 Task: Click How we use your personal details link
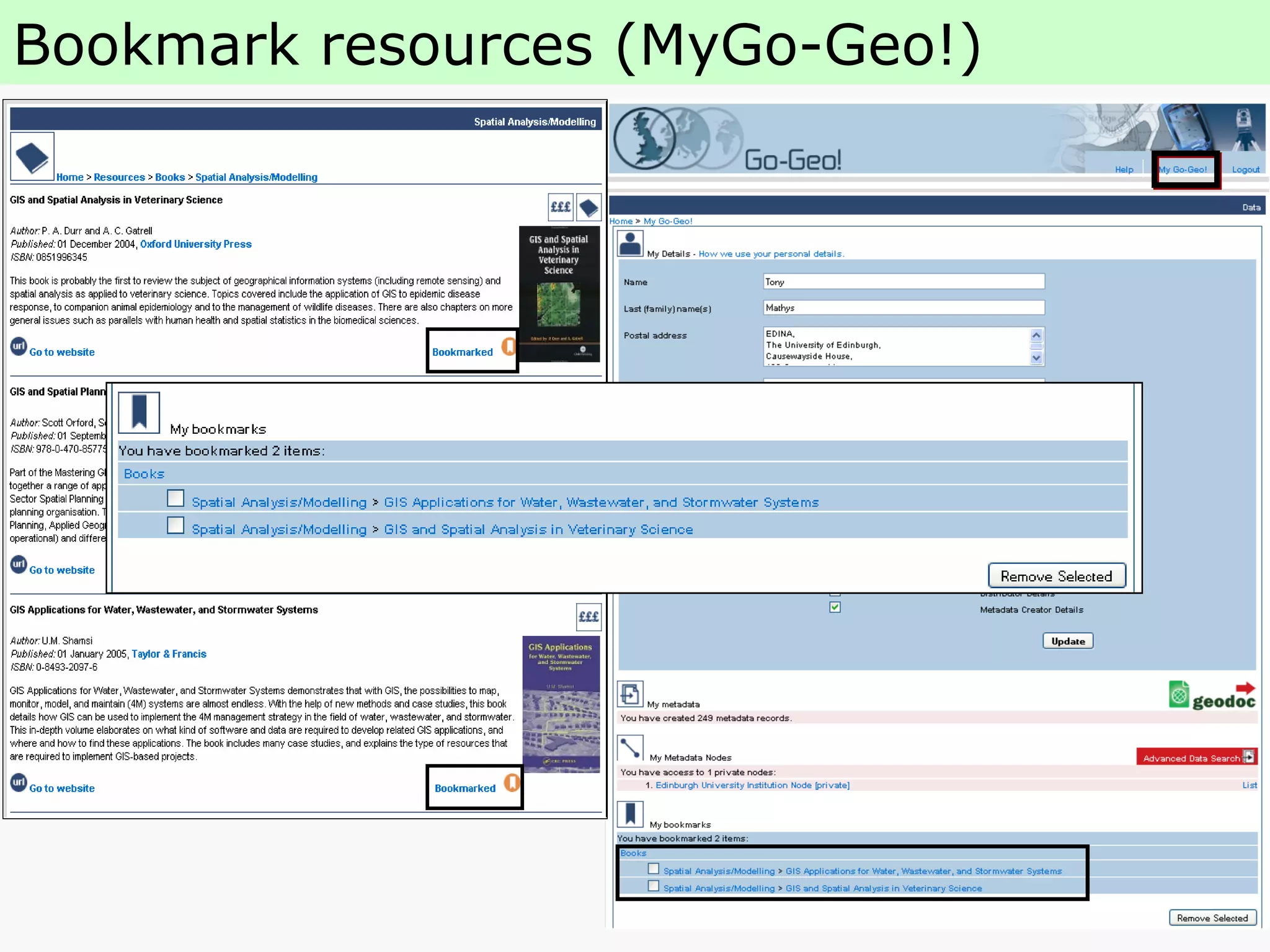[771, 254]
